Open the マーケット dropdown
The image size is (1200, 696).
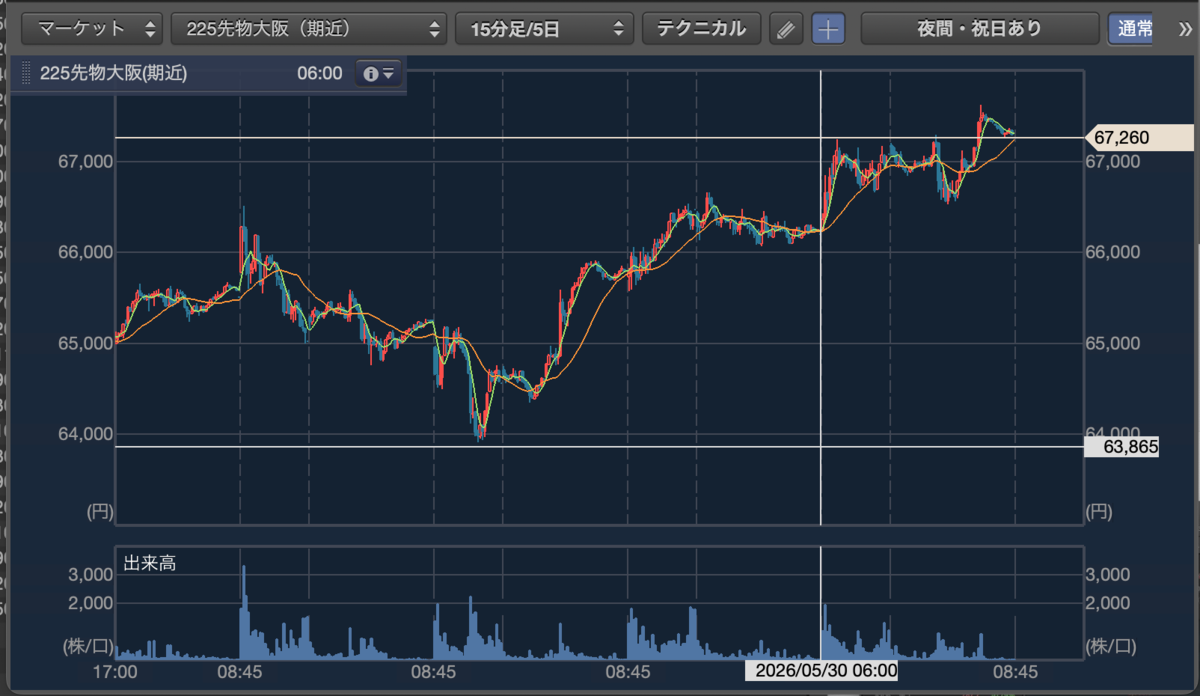[92, 29]
